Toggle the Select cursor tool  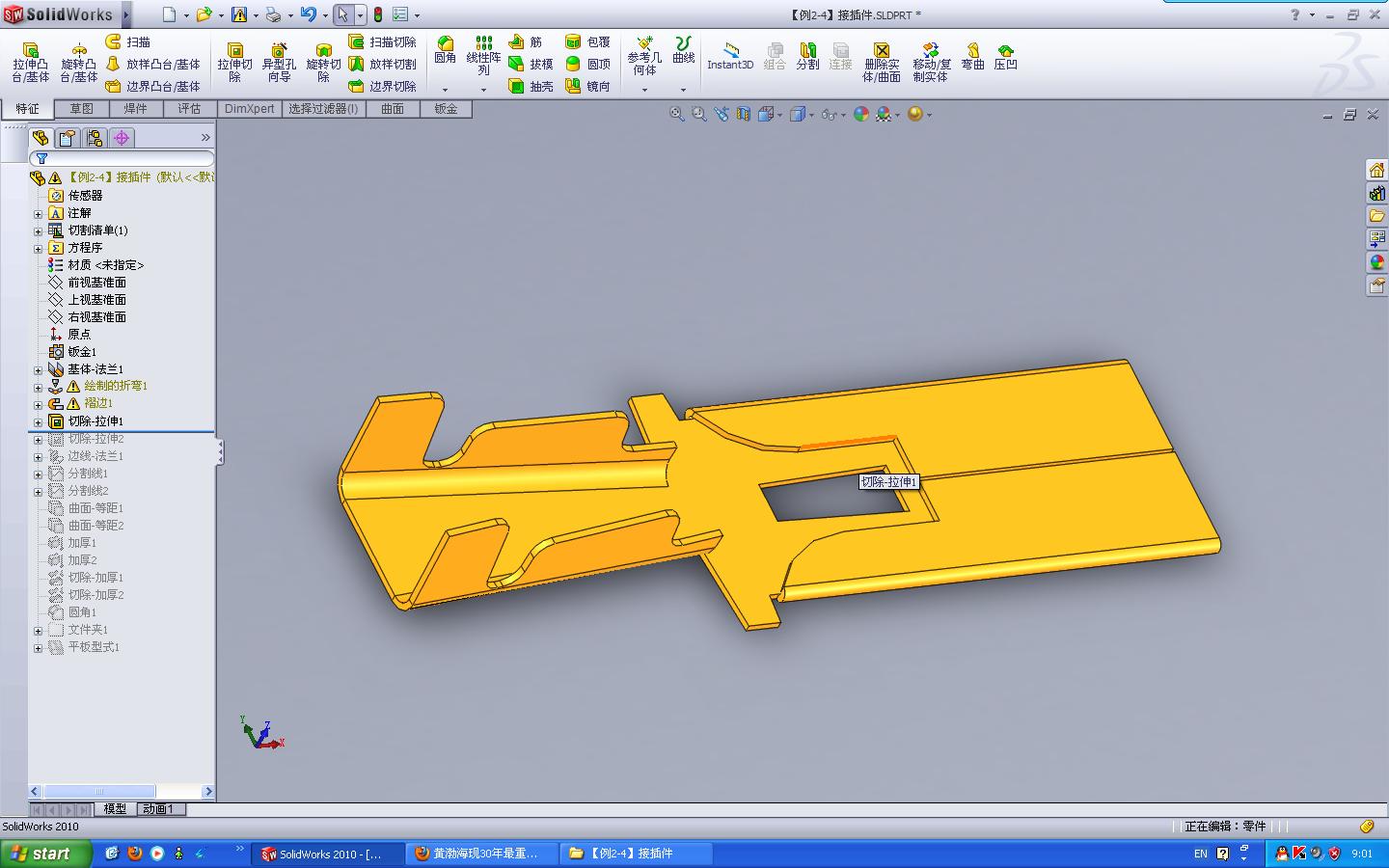coord(342,14)
